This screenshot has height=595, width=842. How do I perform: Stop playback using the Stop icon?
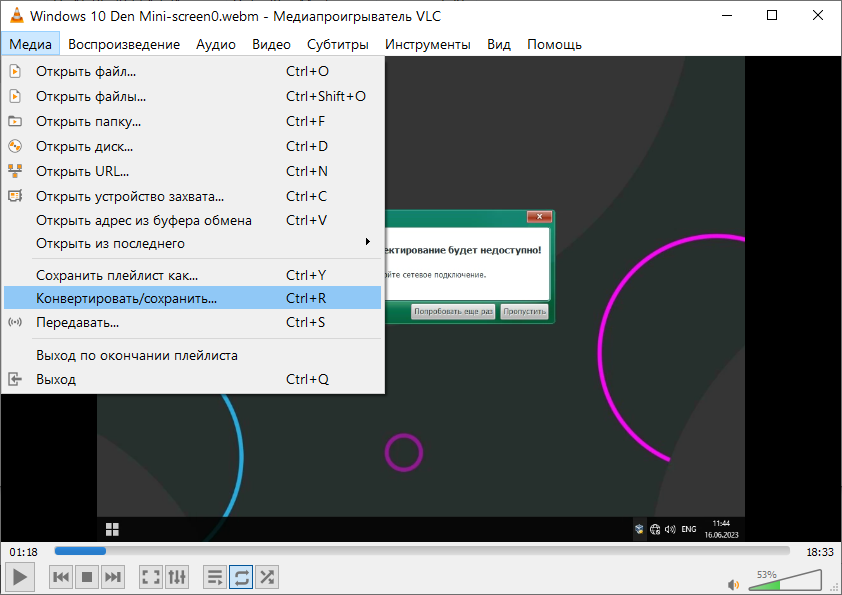pyautogui.click(x=86, y=576)
